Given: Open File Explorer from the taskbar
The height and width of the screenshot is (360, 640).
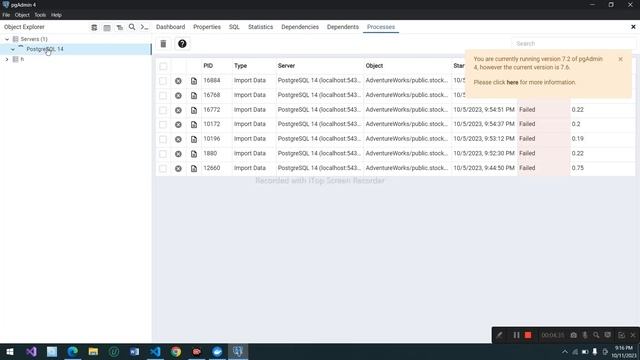Looking at the screenshot, I should pos(93,352).
